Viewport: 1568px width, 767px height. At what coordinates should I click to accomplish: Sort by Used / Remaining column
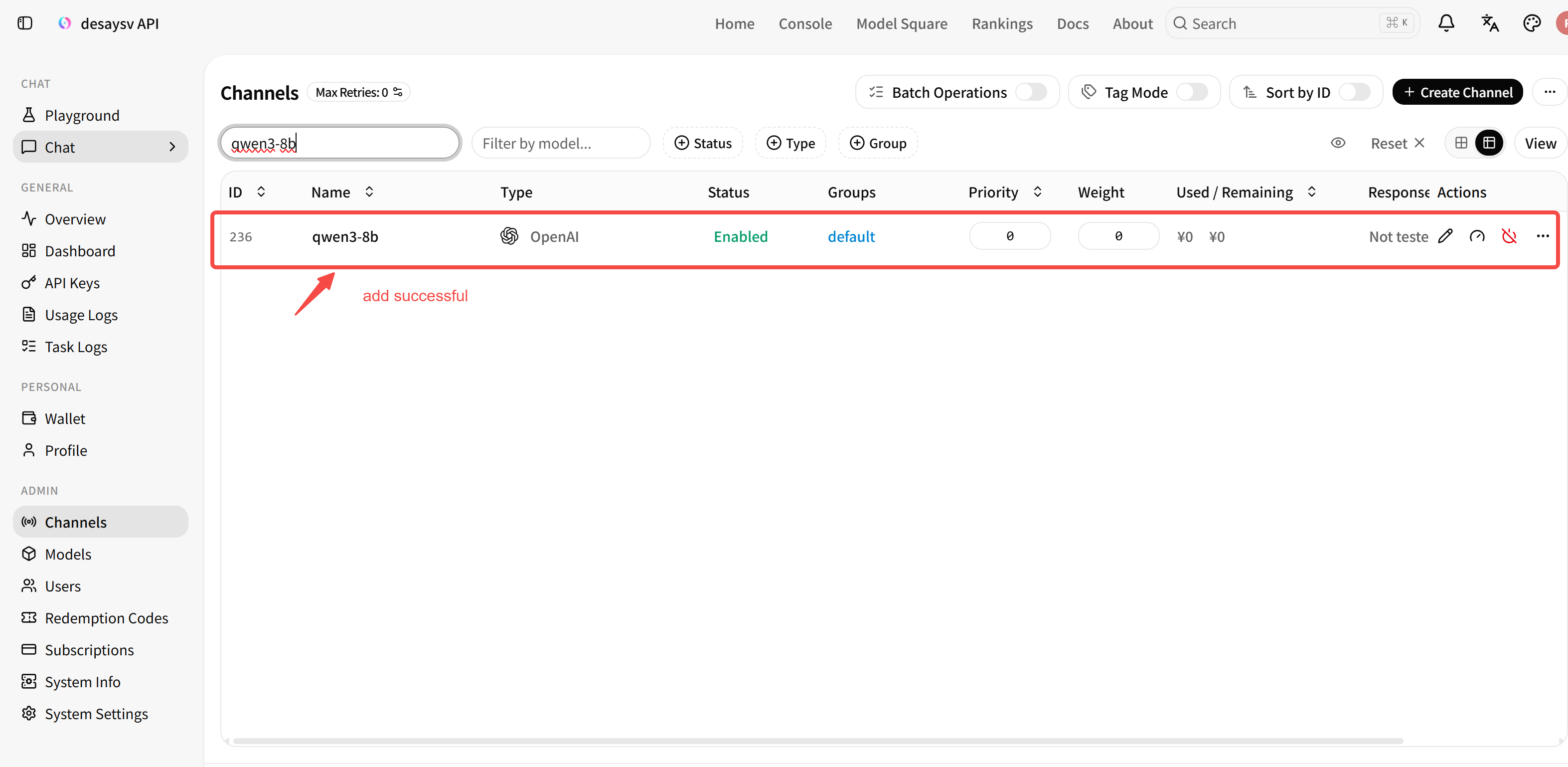(1312, 192)
